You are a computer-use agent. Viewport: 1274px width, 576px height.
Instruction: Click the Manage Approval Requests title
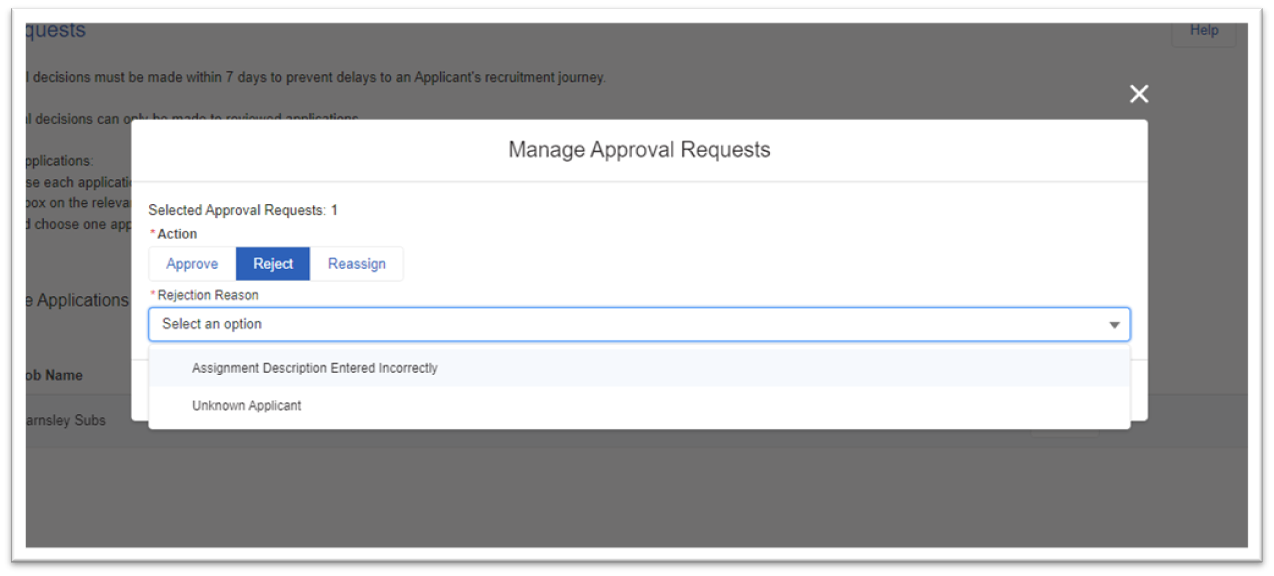tap(639, 149)
